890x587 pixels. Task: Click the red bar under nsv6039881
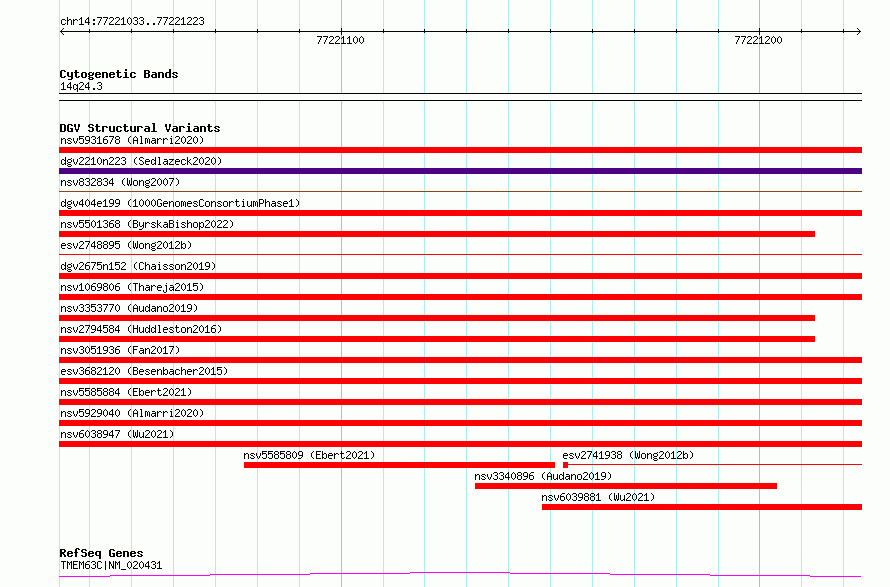pos(702,507)
